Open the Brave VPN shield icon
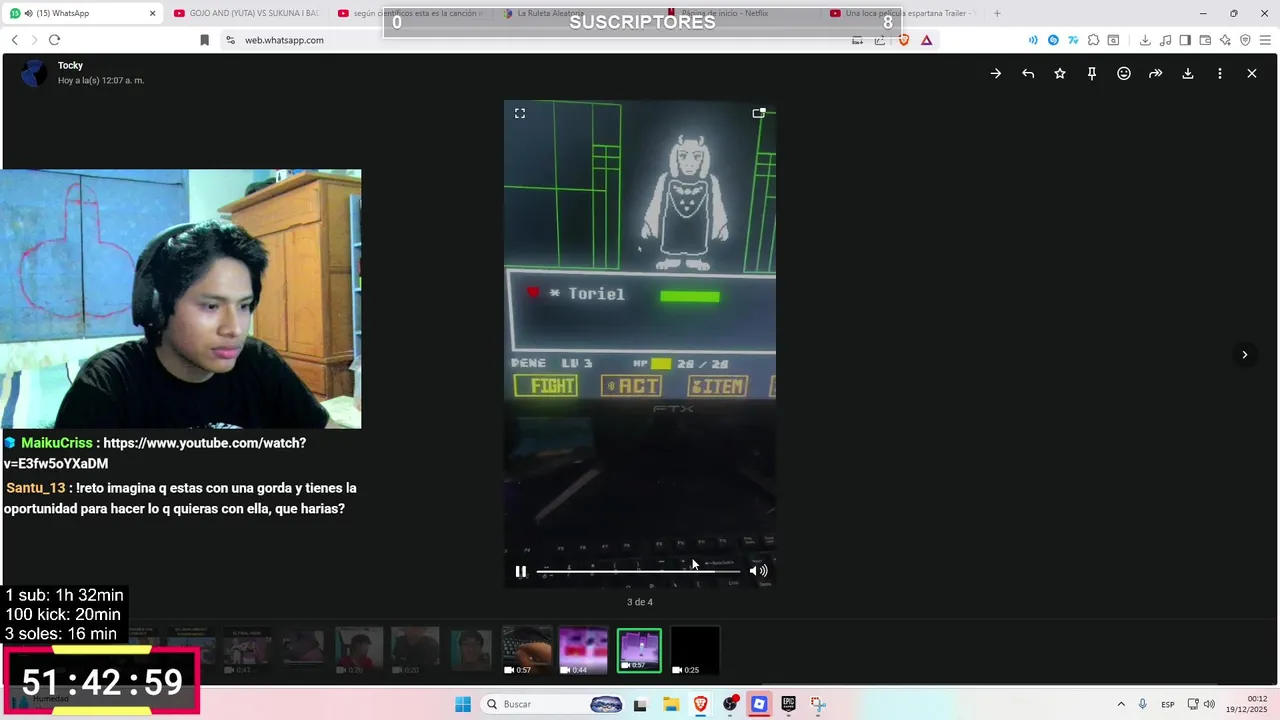 point(1245,40)
